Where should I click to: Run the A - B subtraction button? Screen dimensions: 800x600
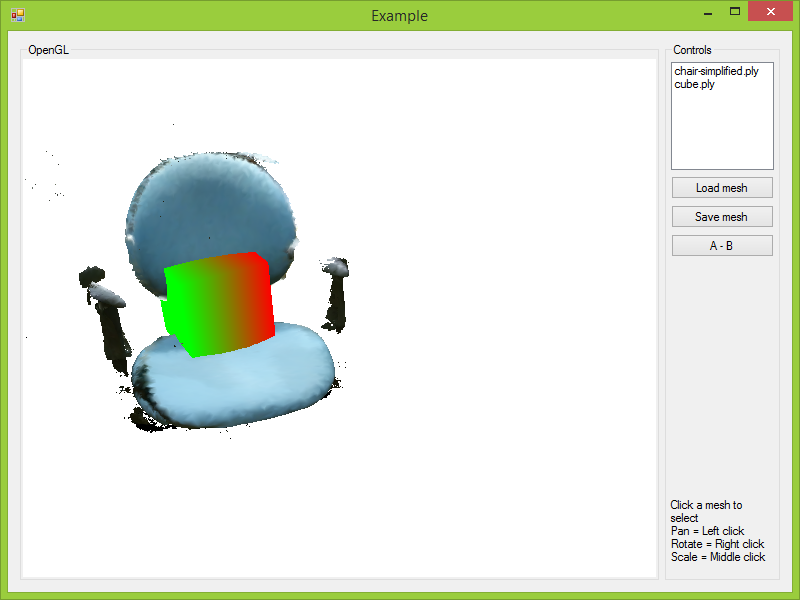(722, 246)
